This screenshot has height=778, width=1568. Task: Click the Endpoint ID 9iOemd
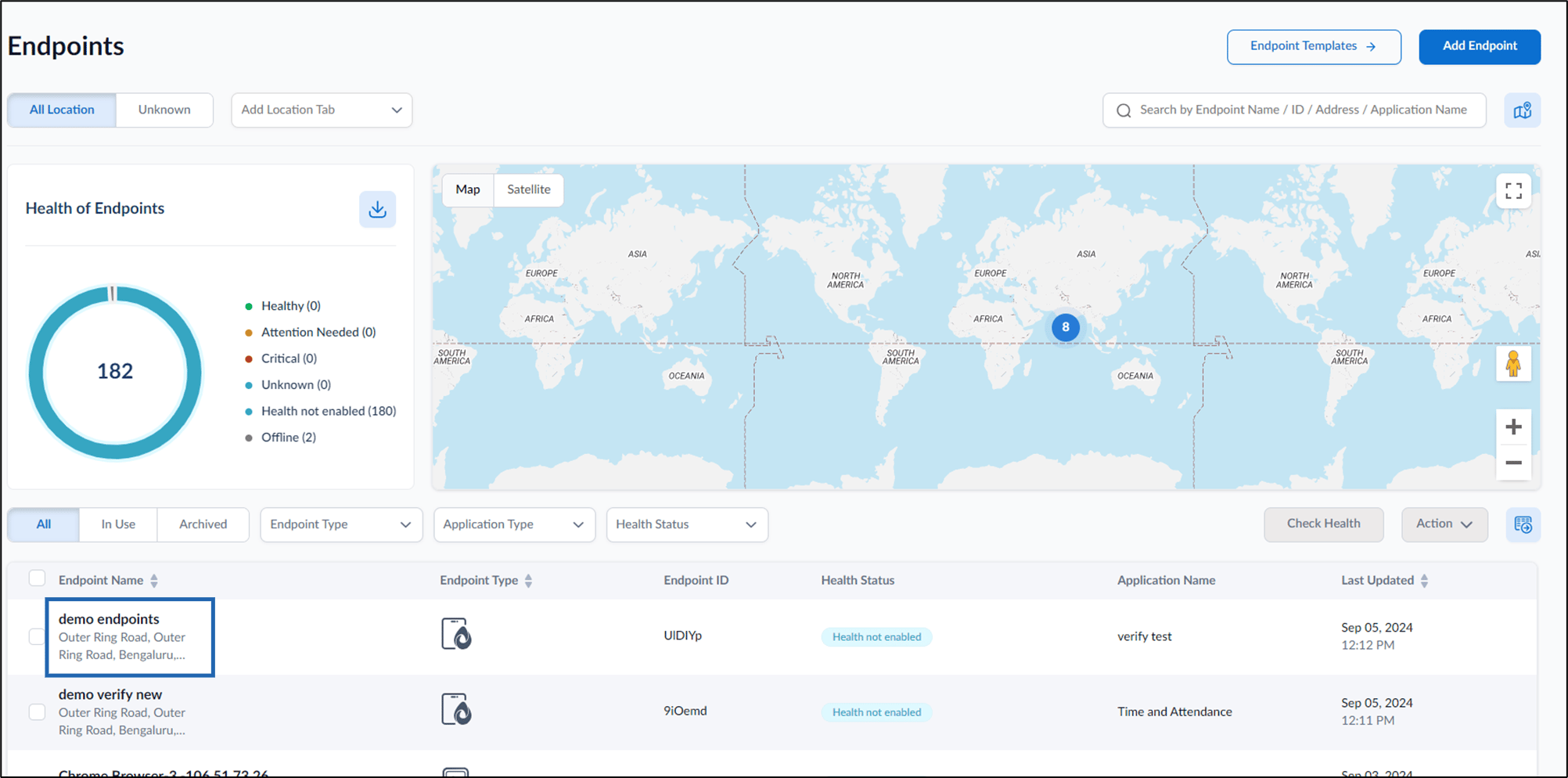685,711
